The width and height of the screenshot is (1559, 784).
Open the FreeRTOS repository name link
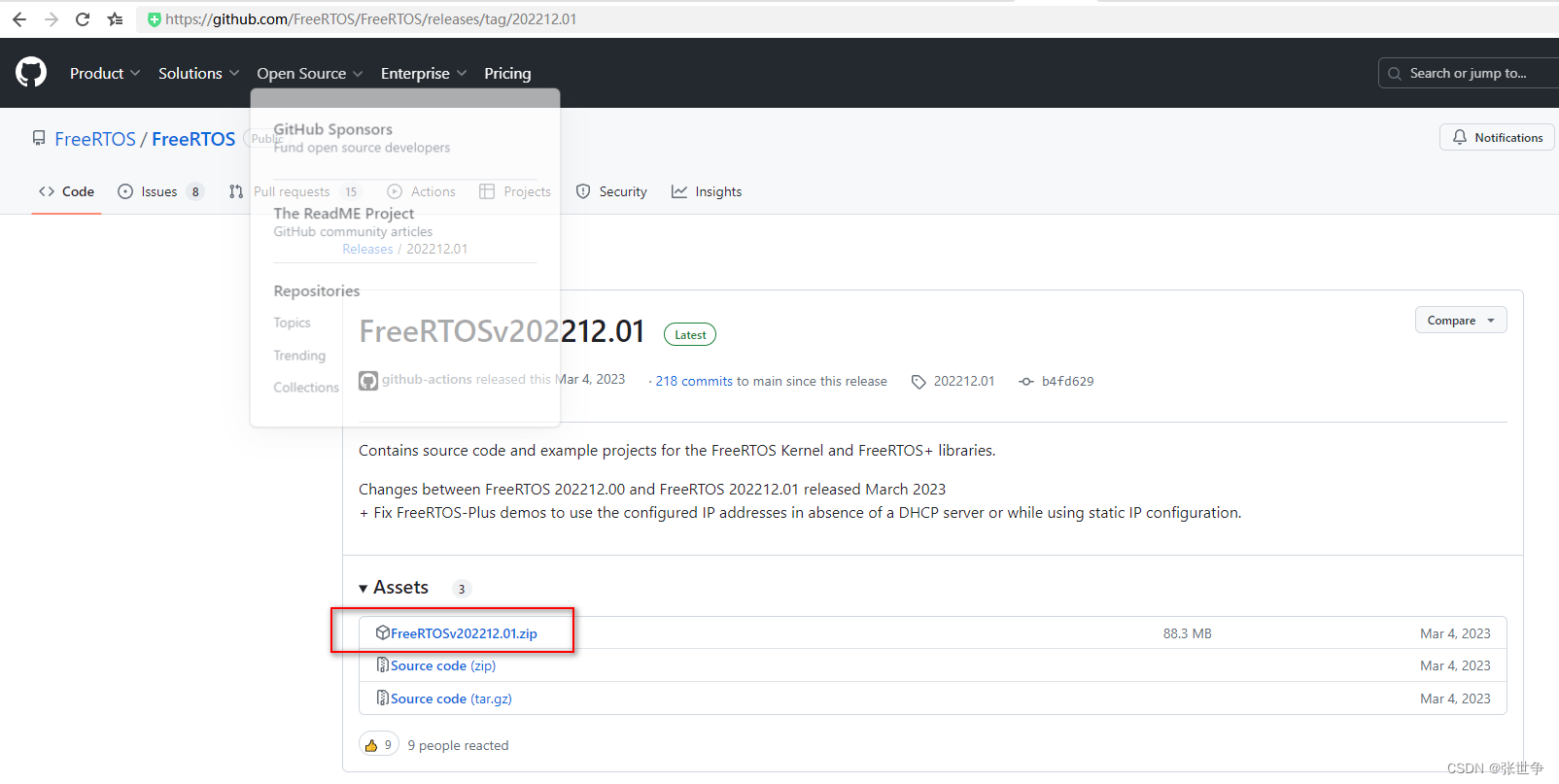tap(193, 139)
